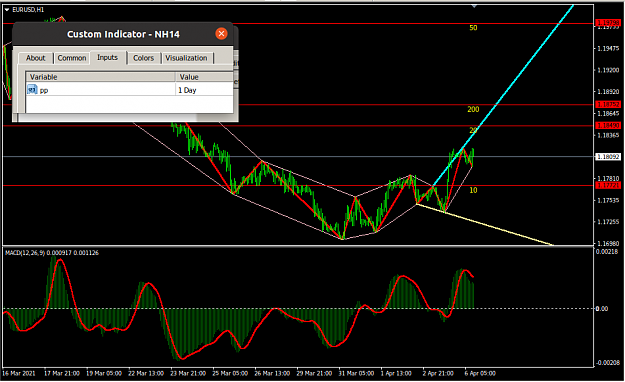The image size is (625, 382).
Task: Click the MACD(12,26,9) indicator label
Action: coord(51,253)
